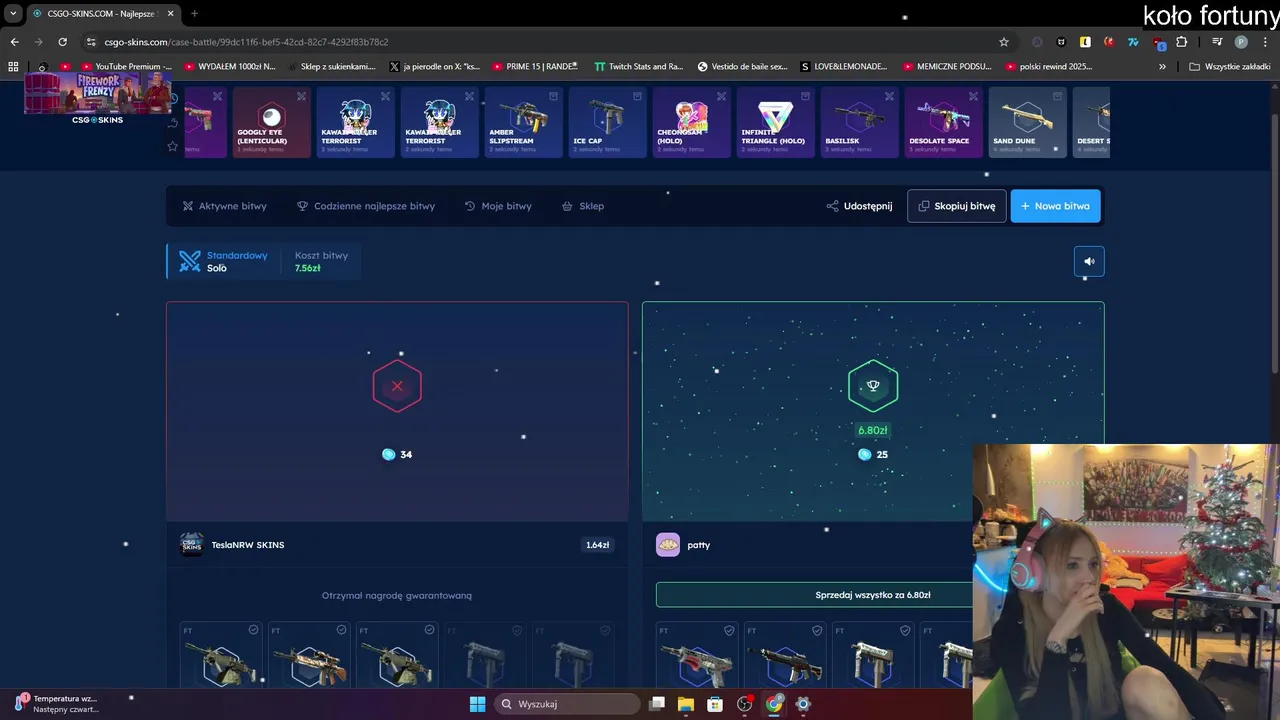Viewport: 1280px width, 720px height.
Task: Click the green 6.80zł winnings label
Action: (873, 430)
